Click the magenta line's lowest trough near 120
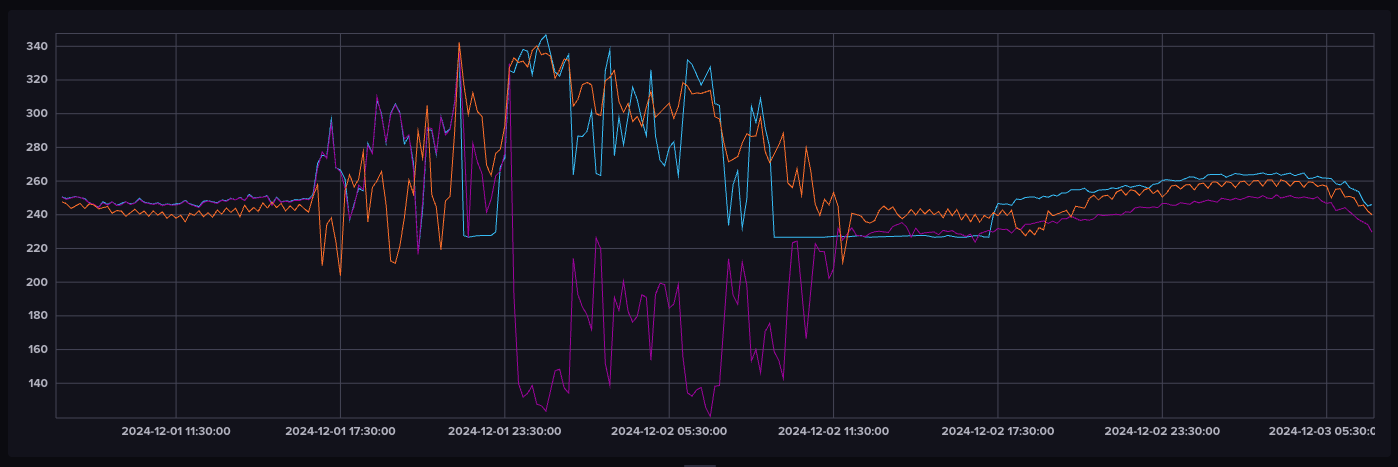Screen dimensions: 1398x467 (711, 415)
